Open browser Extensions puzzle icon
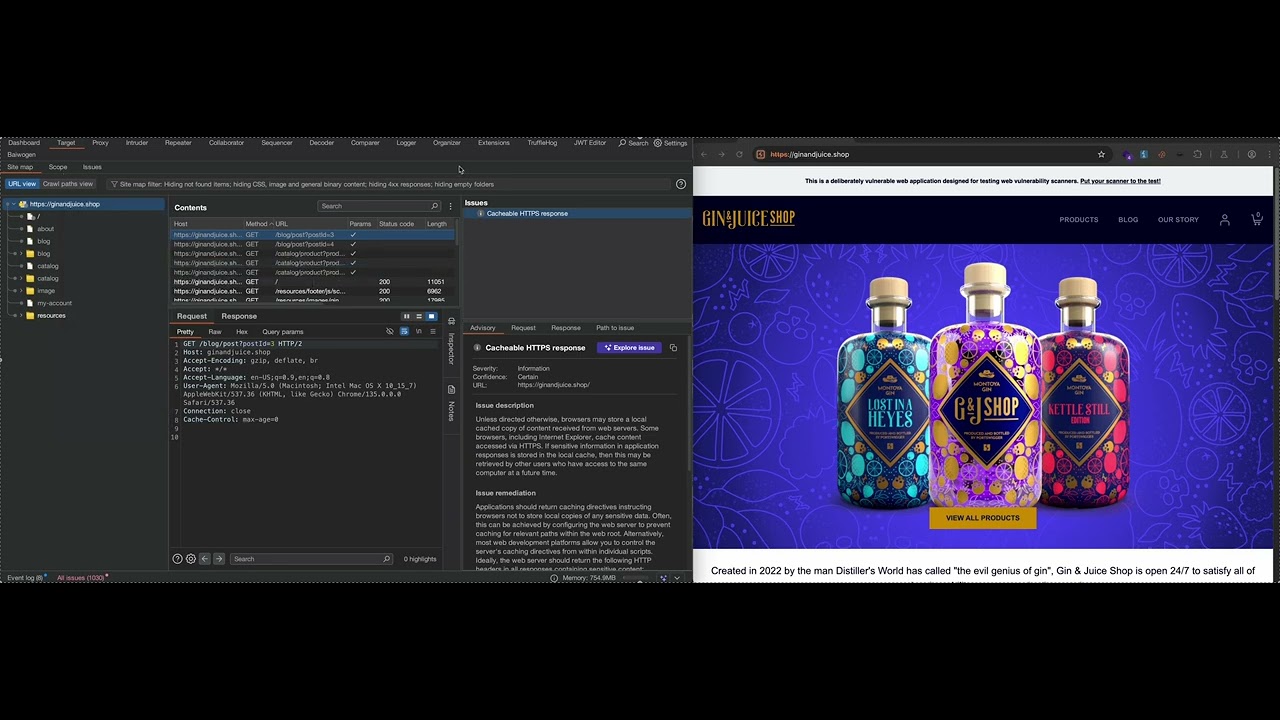Viewport: 1280px width, 720px height. tap(1197, 154)
